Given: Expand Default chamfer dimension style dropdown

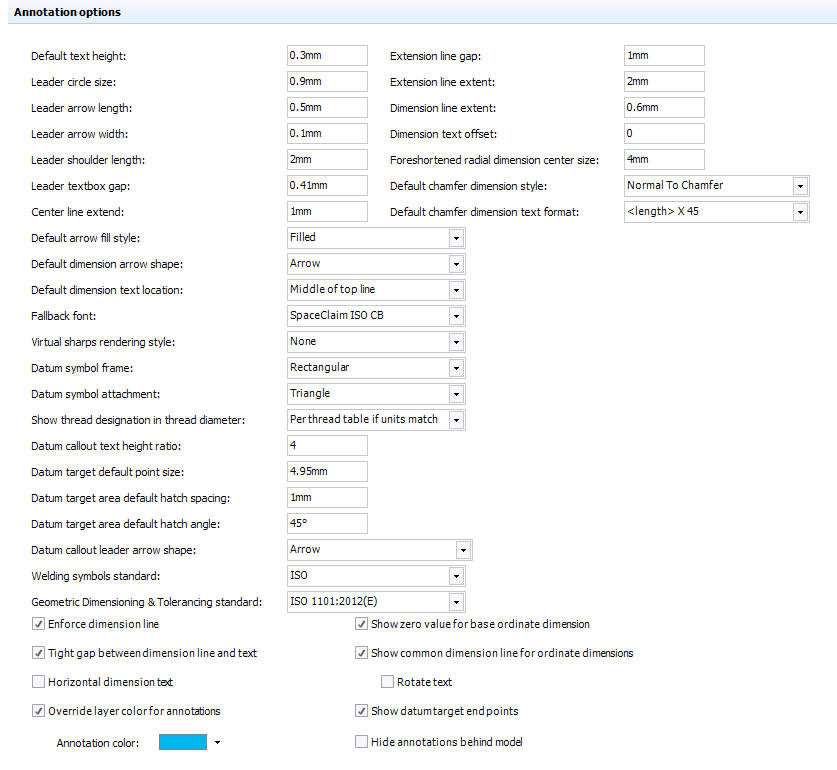Looking at the screenshot, I should pyautogui.click(x=800, y=186).
